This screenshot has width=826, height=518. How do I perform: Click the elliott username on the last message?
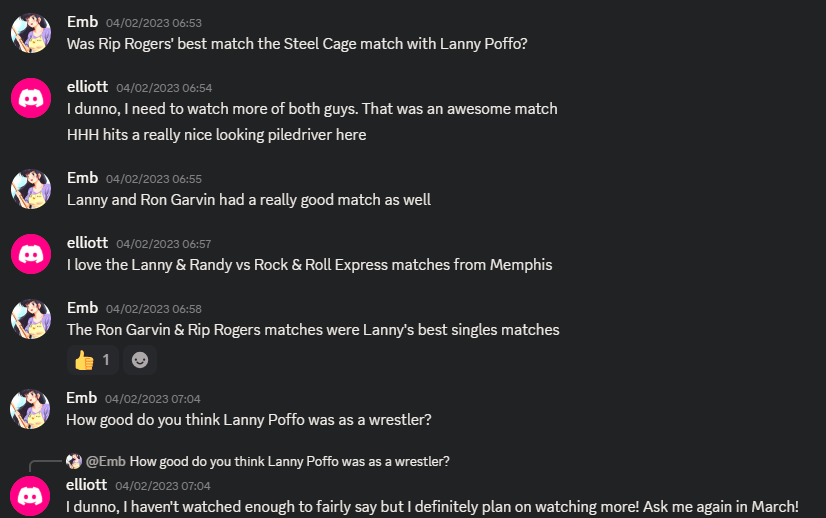click(x=87, y=484)
